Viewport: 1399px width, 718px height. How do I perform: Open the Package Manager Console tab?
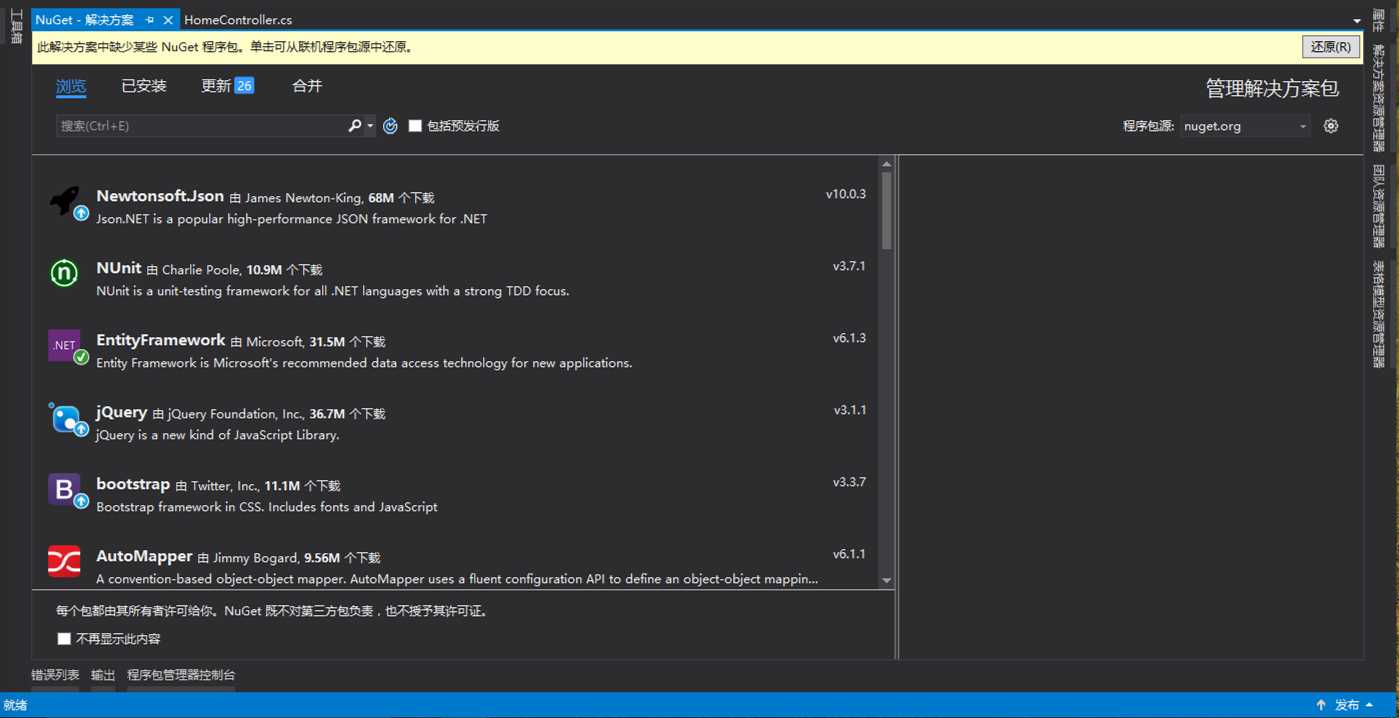(x=181, y=675)
